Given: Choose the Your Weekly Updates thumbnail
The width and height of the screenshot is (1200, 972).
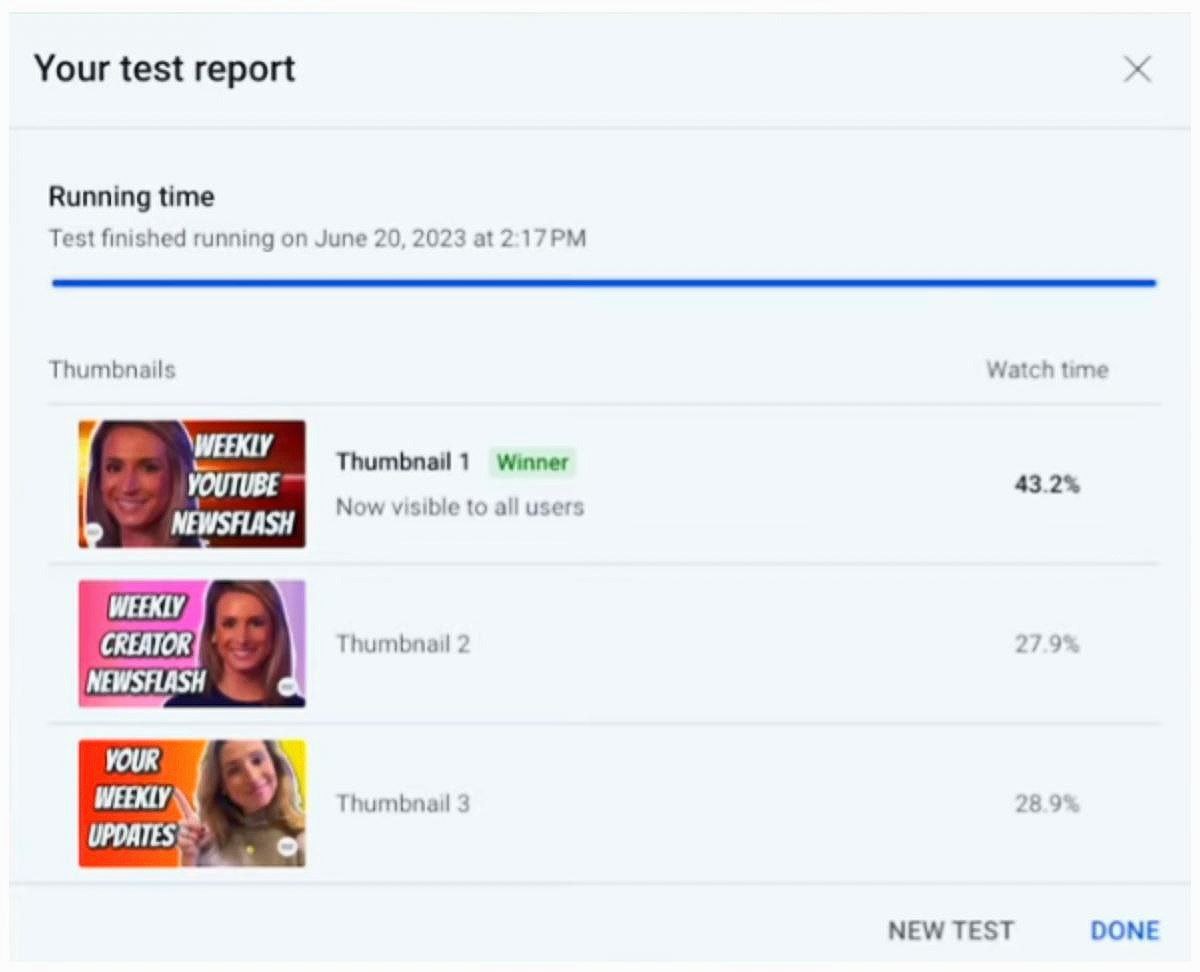Looking at the screenshot, I should (x=192, y=803).
